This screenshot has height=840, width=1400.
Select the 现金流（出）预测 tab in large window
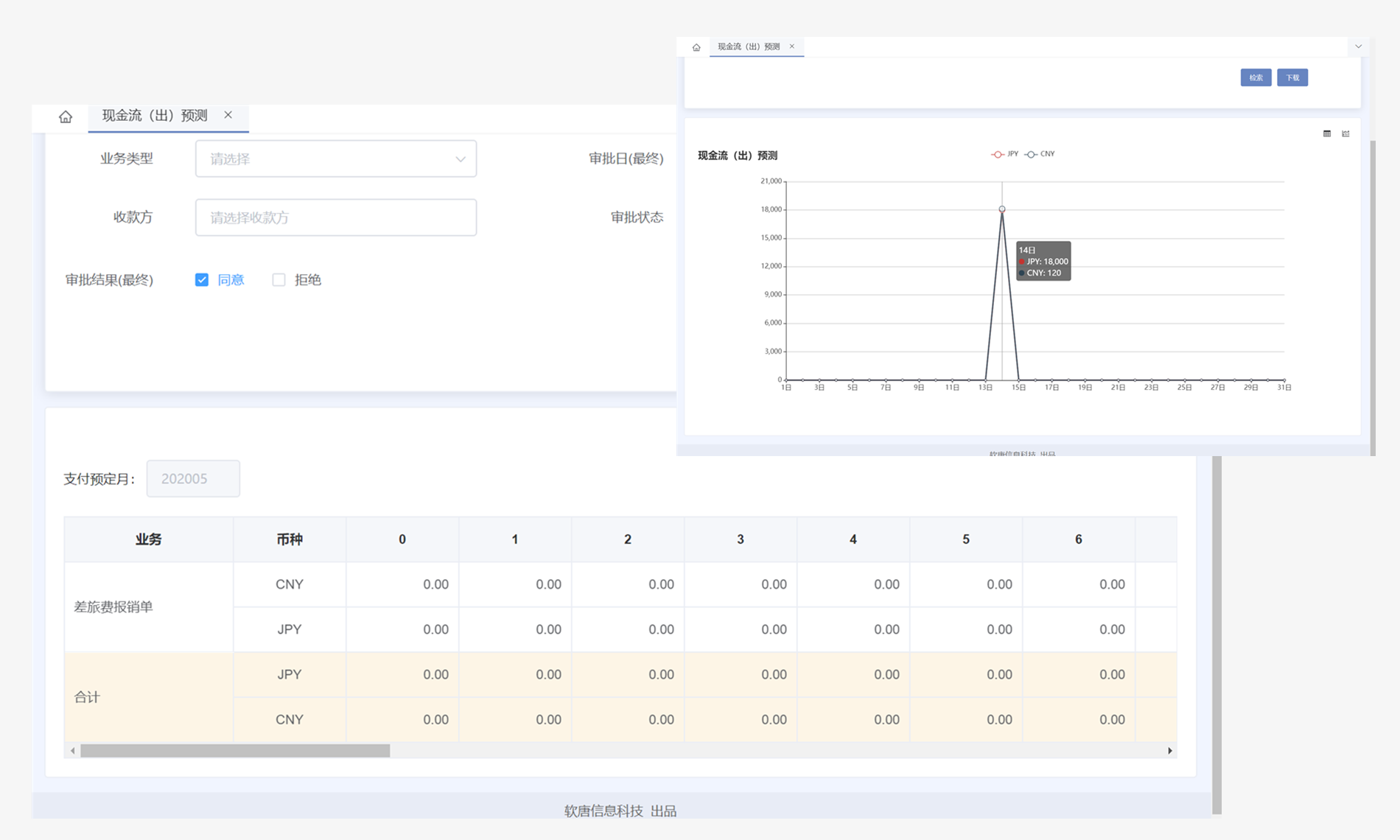click(x=155, y=116)
